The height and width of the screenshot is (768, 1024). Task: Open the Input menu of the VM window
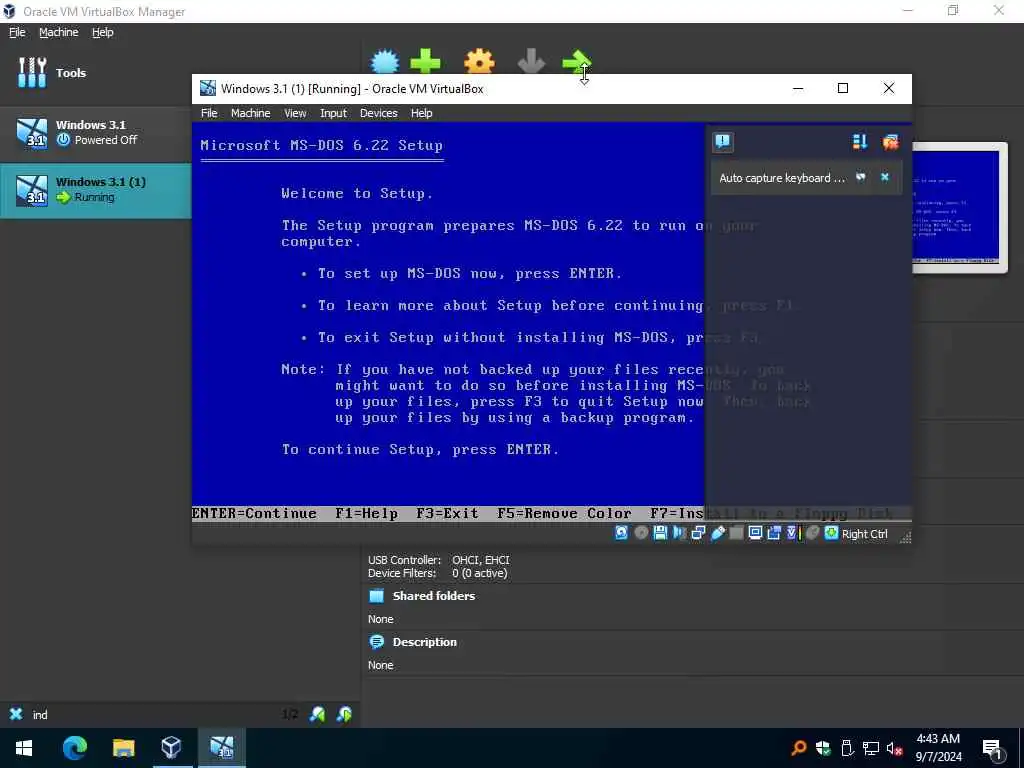pyautogui.click(x=333, y=113)
